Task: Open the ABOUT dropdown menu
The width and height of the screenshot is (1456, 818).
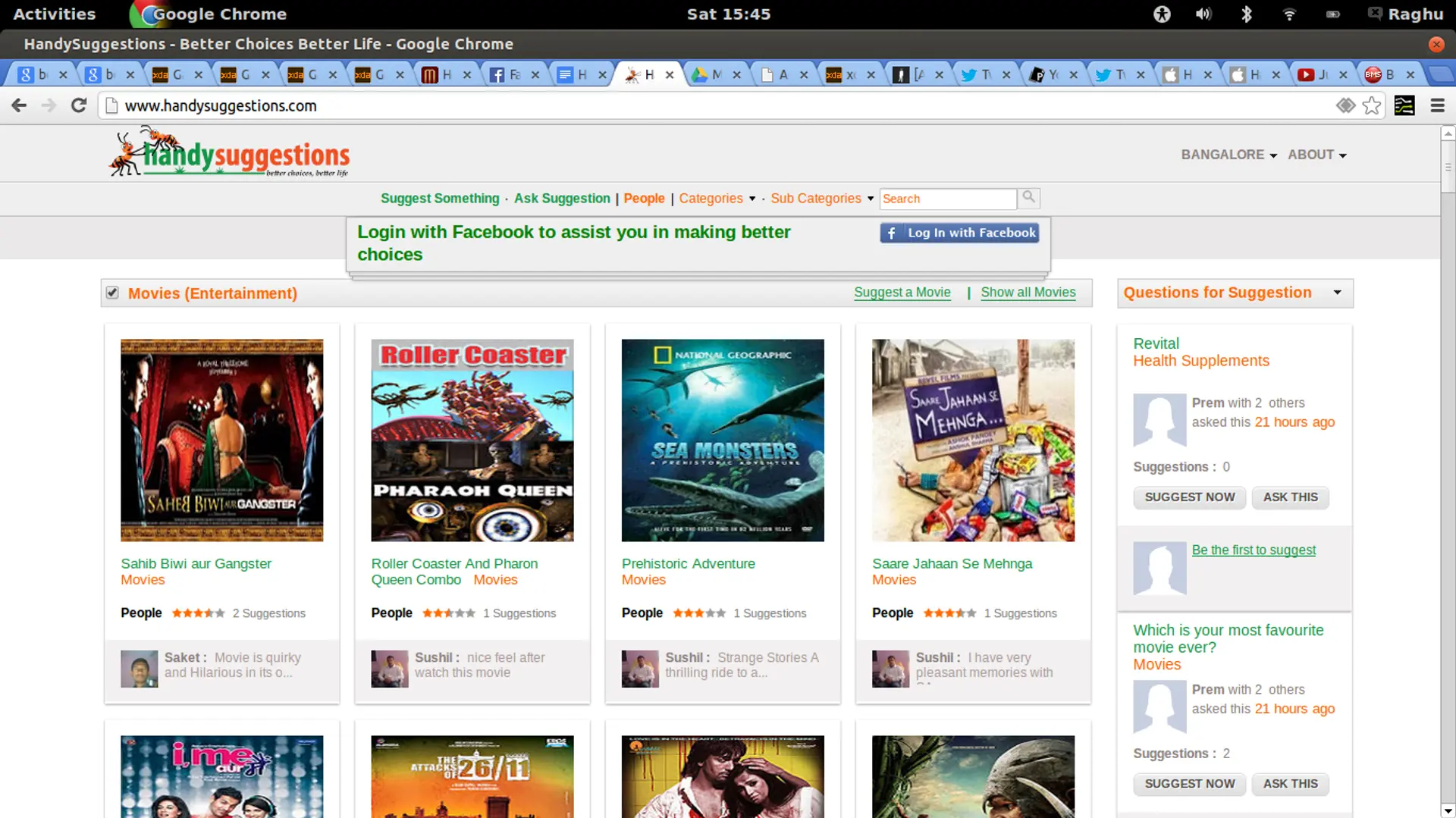Action: [1317, 155]
